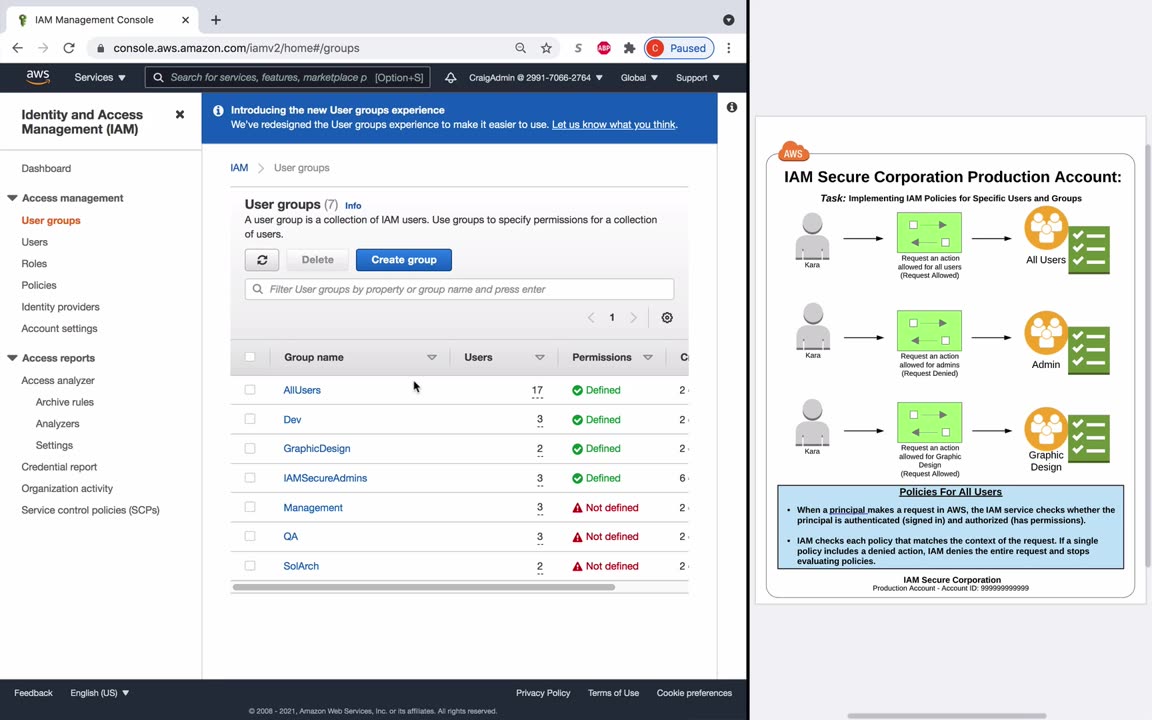Image resolution: width=1152 pixels, height=720 pixels.
Task: Check the AllUsers group checkbox
Action: (250, 389)
